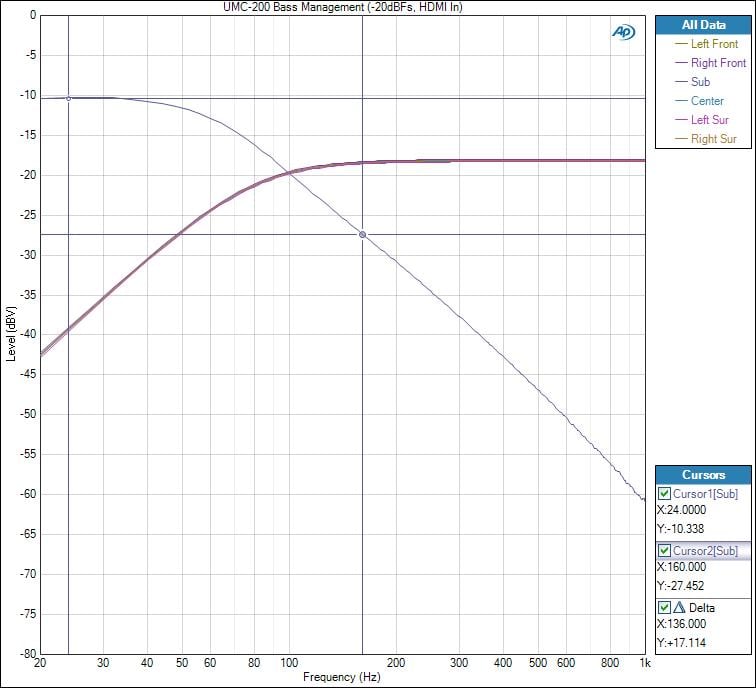Click the Sub line color swatch
Image resolution: width=756 pixels, height=688 pixels.
coord(681,82)
